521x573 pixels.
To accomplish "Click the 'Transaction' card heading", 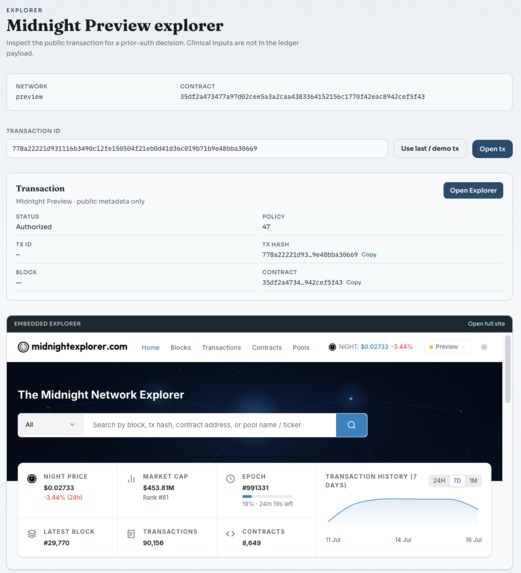I will pyautogui.click(x=40, y=189).
